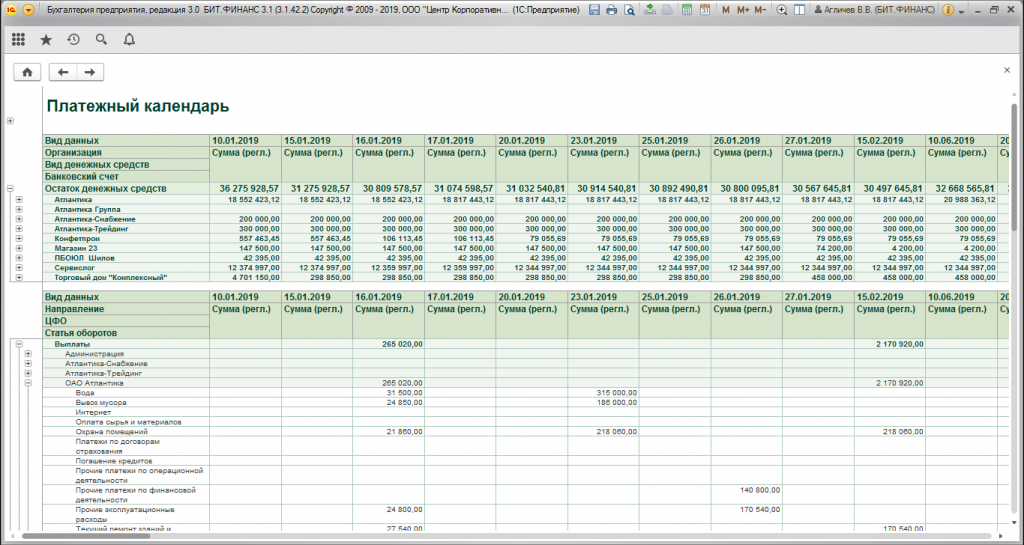Click the Save (diskette) icon in title bar
The width and height of the screenshot is (1024, 545).
[595, 9]
